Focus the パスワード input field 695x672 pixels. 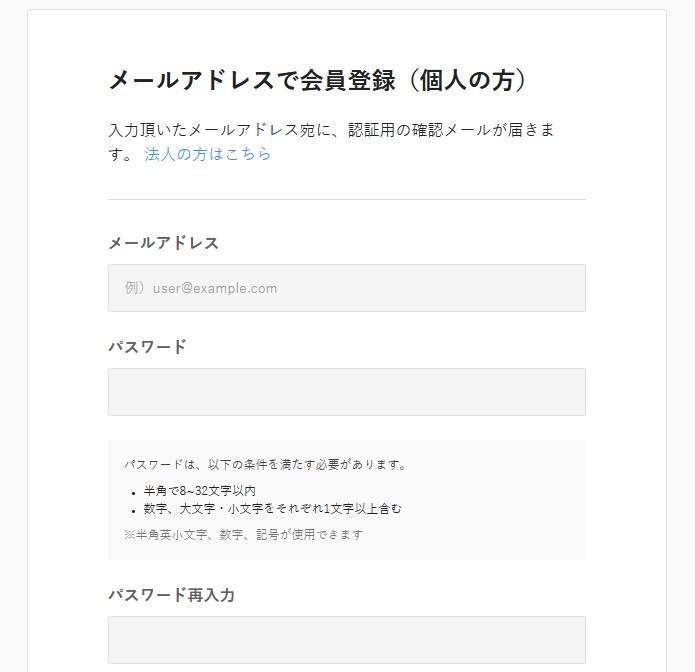(346, 392)
